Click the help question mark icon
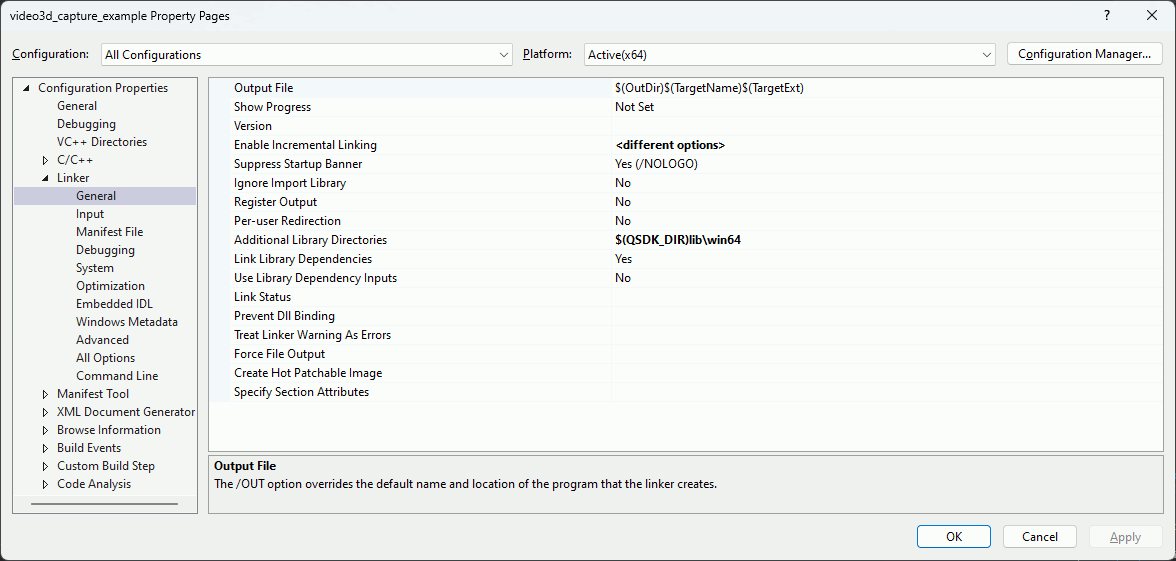The height and width of the screenshot is (561, 1176). pos(1107,16)
